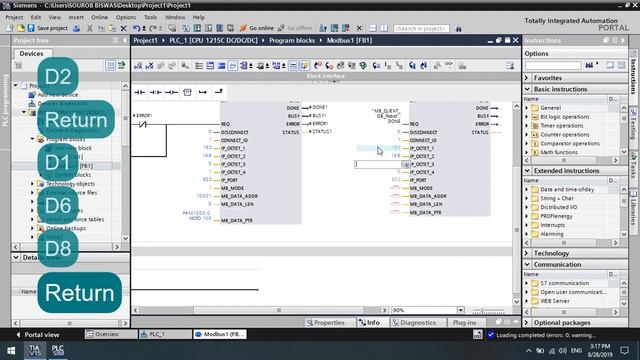Expand the Optional packages section
This screenshot has width=640, height=360.
[x=527, y=322]
